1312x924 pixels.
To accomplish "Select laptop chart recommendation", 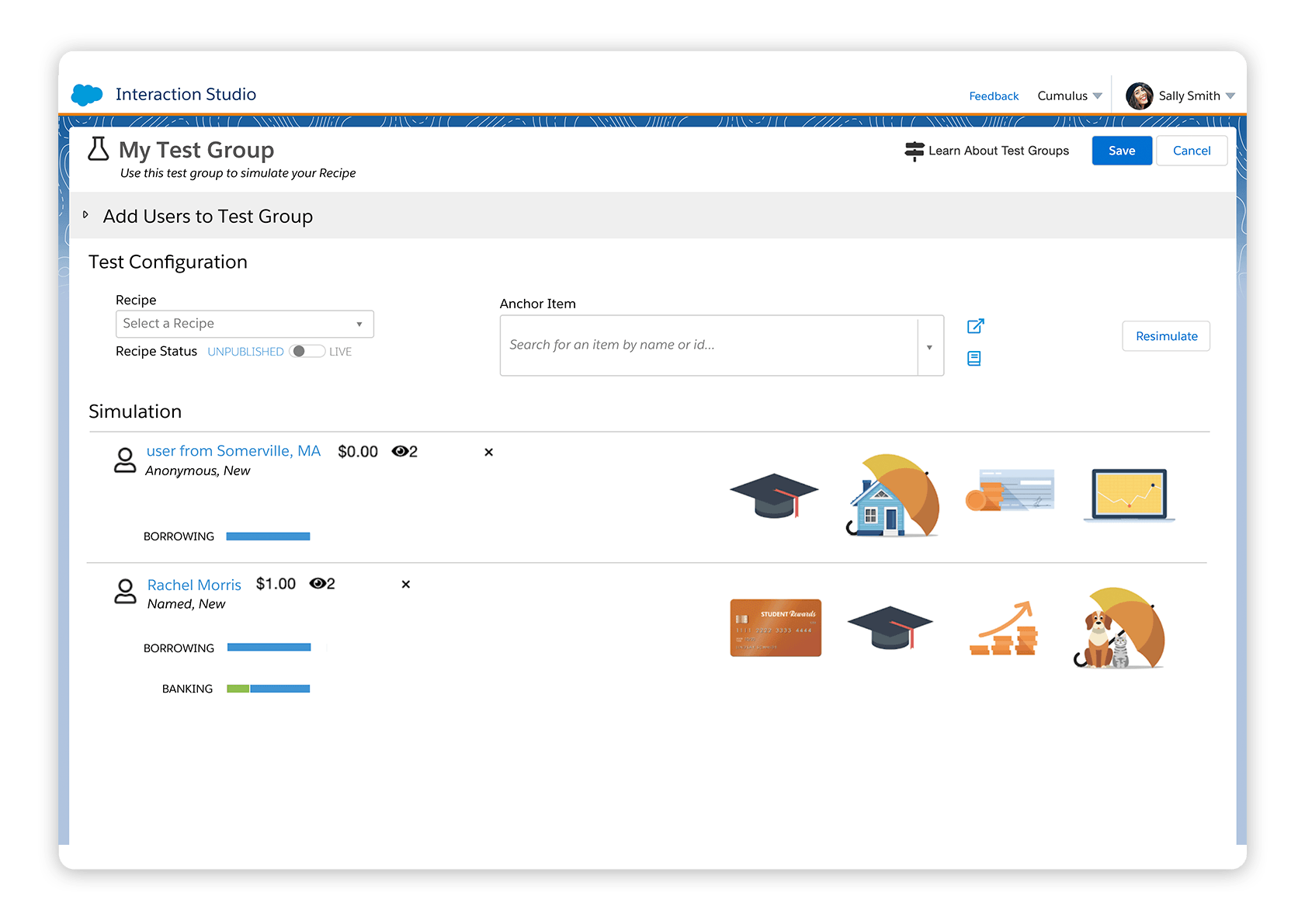I will pyautogui.click(x=1129, y=495).
